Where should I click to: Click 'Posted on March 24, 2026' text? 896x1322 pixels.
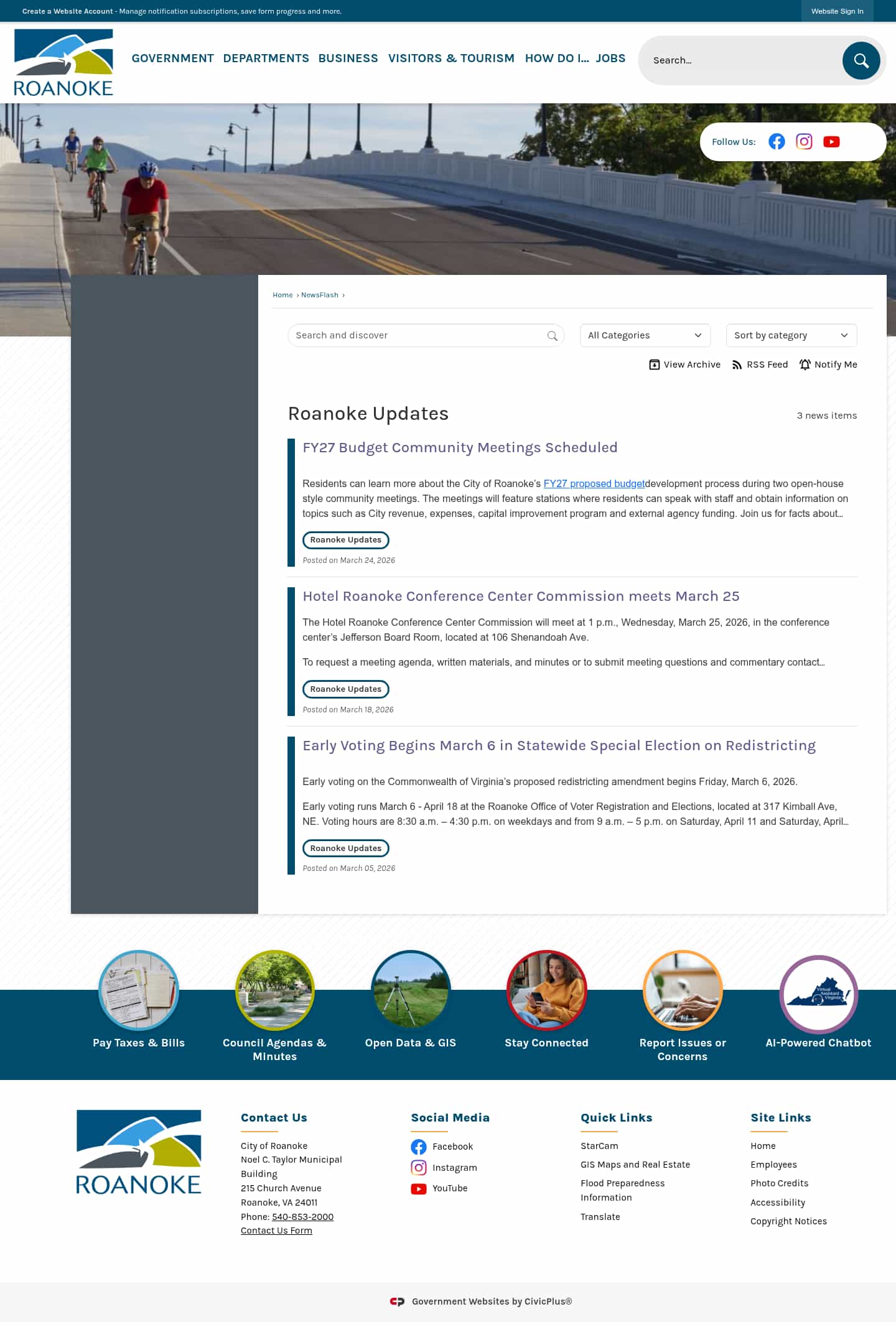click(x=348, y=561)
